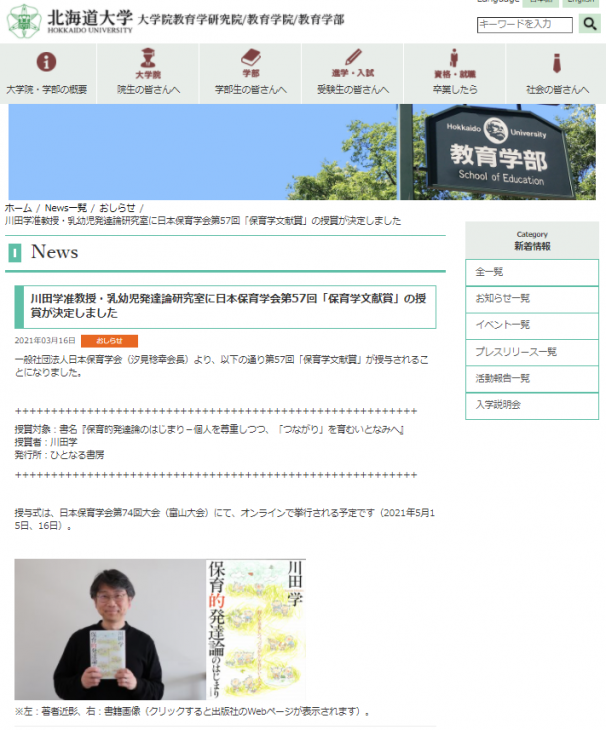Open the 受験生の皆さんへ menu item
This screenshot has width=606, height=730.
click(x=353, y=89)
